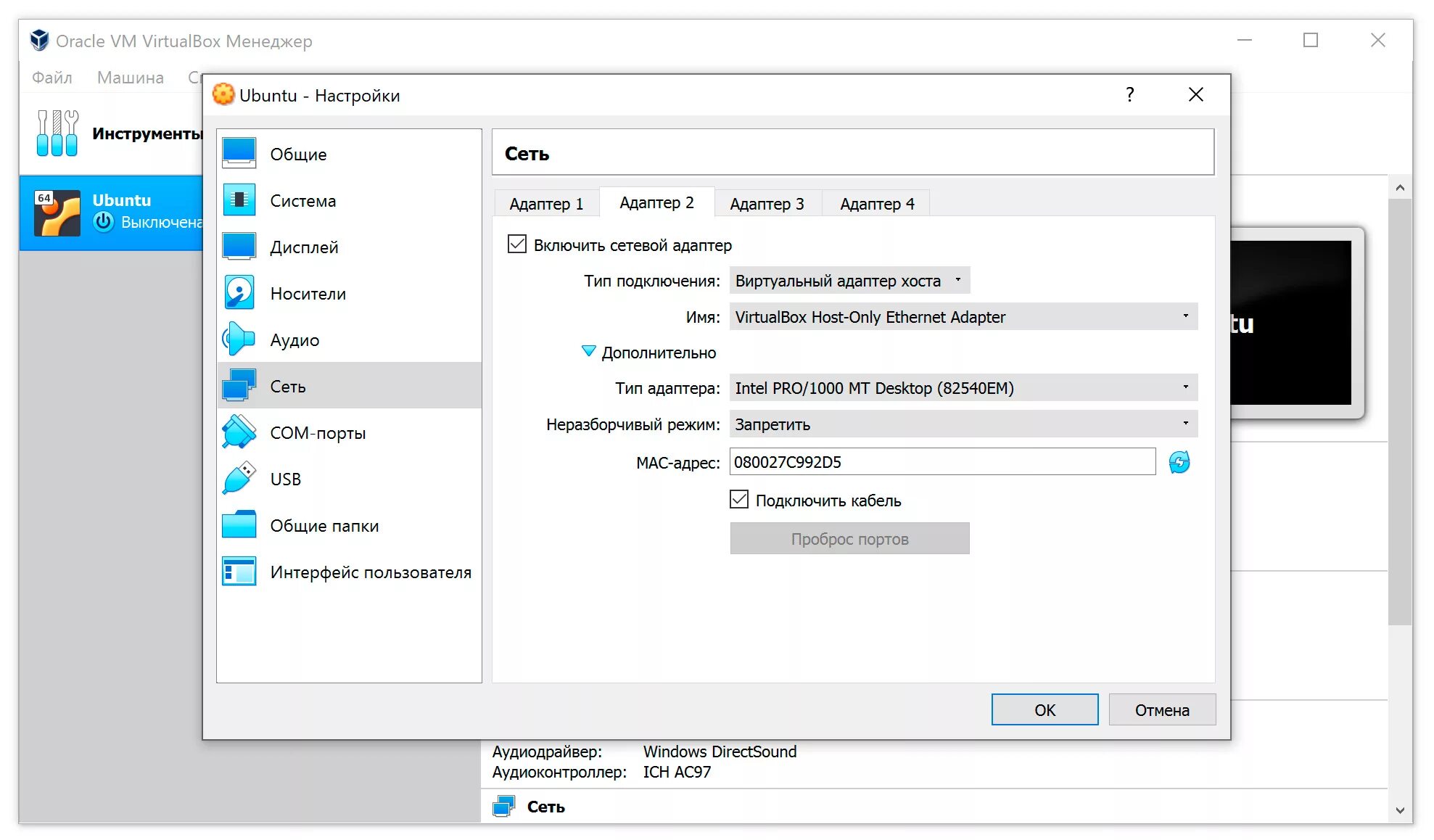This screenshot has height=840, width=1434.
Task: Switch to Адаптер 3 tab
Action: 767,204
